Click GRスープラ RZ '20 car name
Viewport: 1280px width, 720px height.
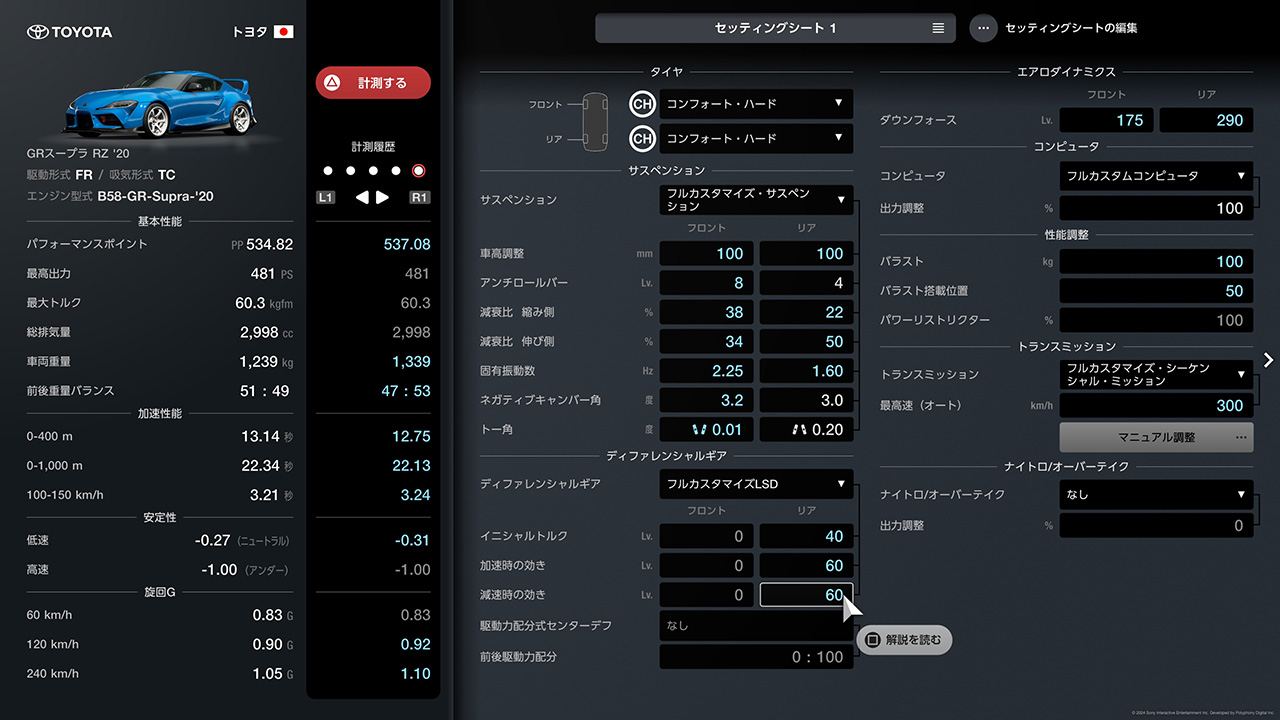78,154
